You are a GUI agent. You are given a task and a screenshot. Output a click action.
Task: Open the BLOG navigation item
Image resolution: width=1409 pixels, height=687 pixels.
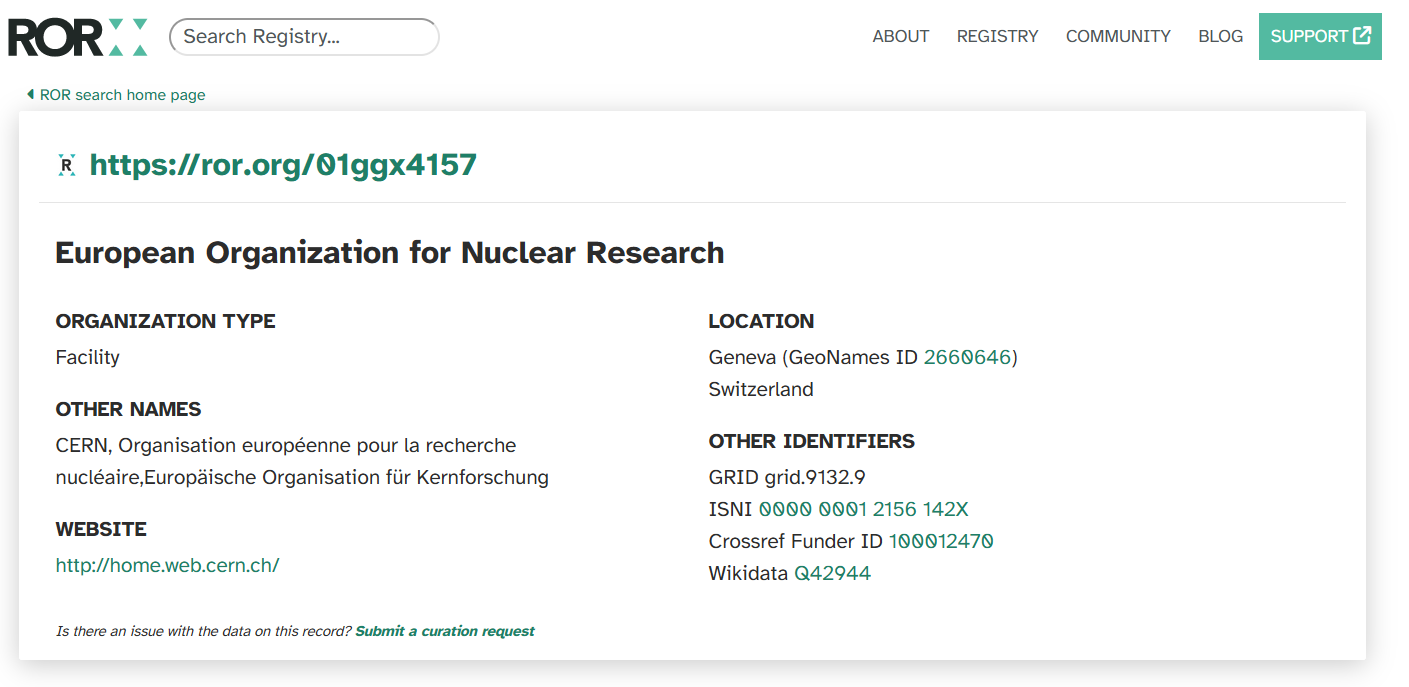point(1220,36)
